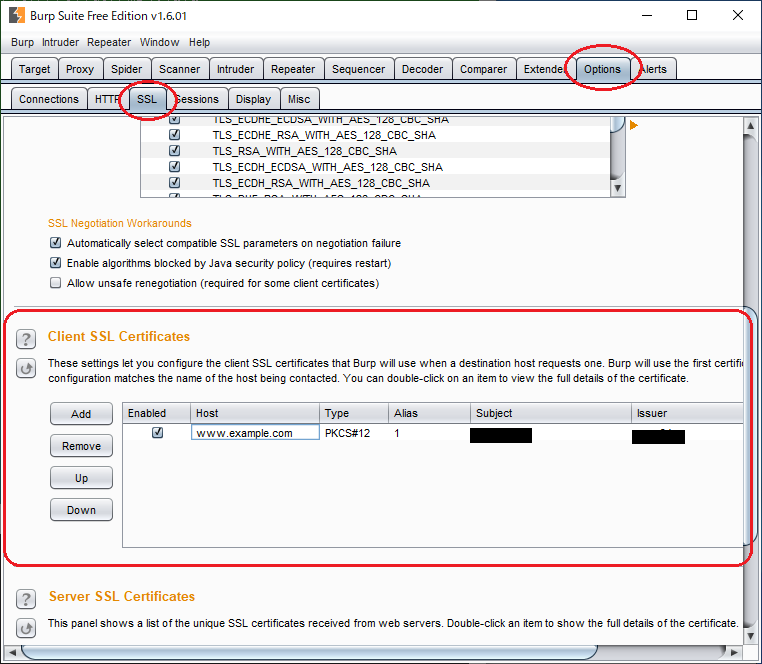Enable allow unsafe renegotiation option
The width and height of the screenshot is (762, 664).
55,283
